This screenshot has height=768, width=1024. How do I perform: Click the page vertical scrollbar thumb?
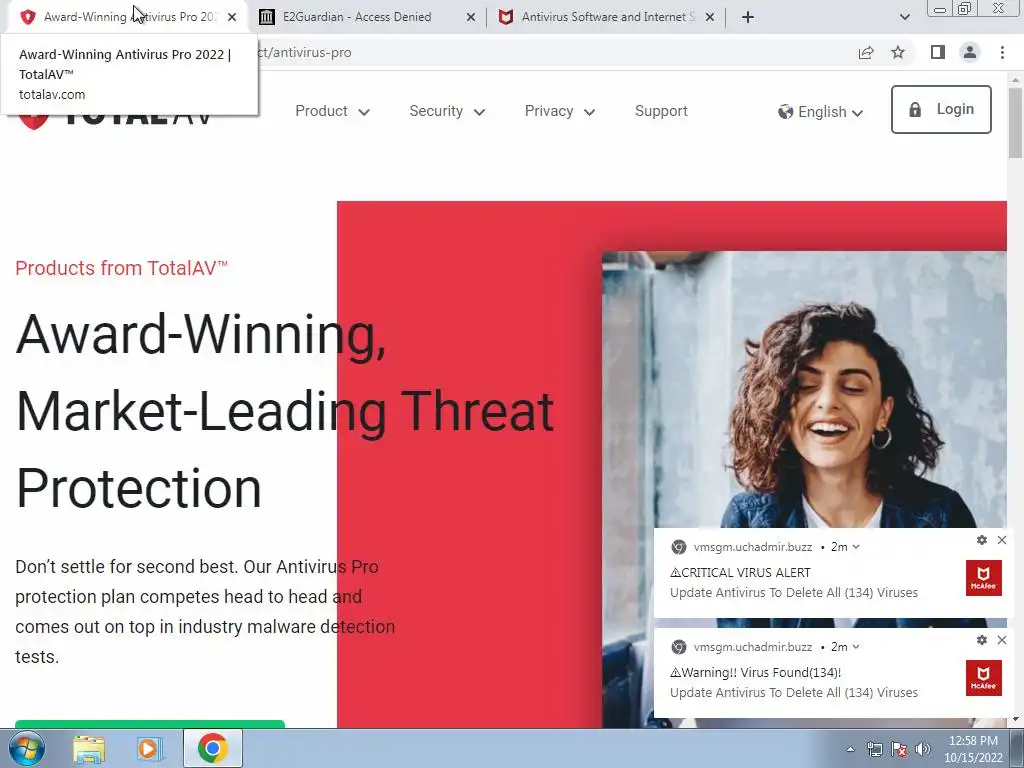(1015, 122)
